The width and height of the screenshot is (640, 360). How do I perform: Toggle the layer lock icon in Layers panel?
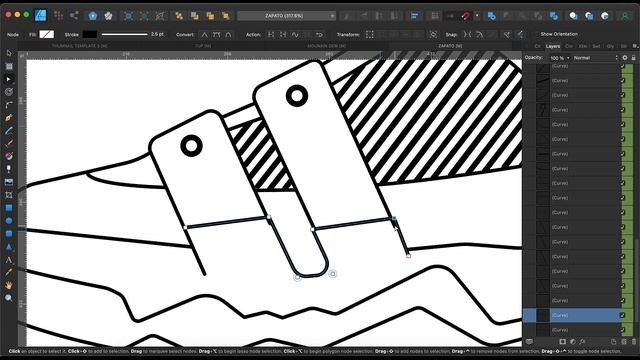[x=633, y=58]
